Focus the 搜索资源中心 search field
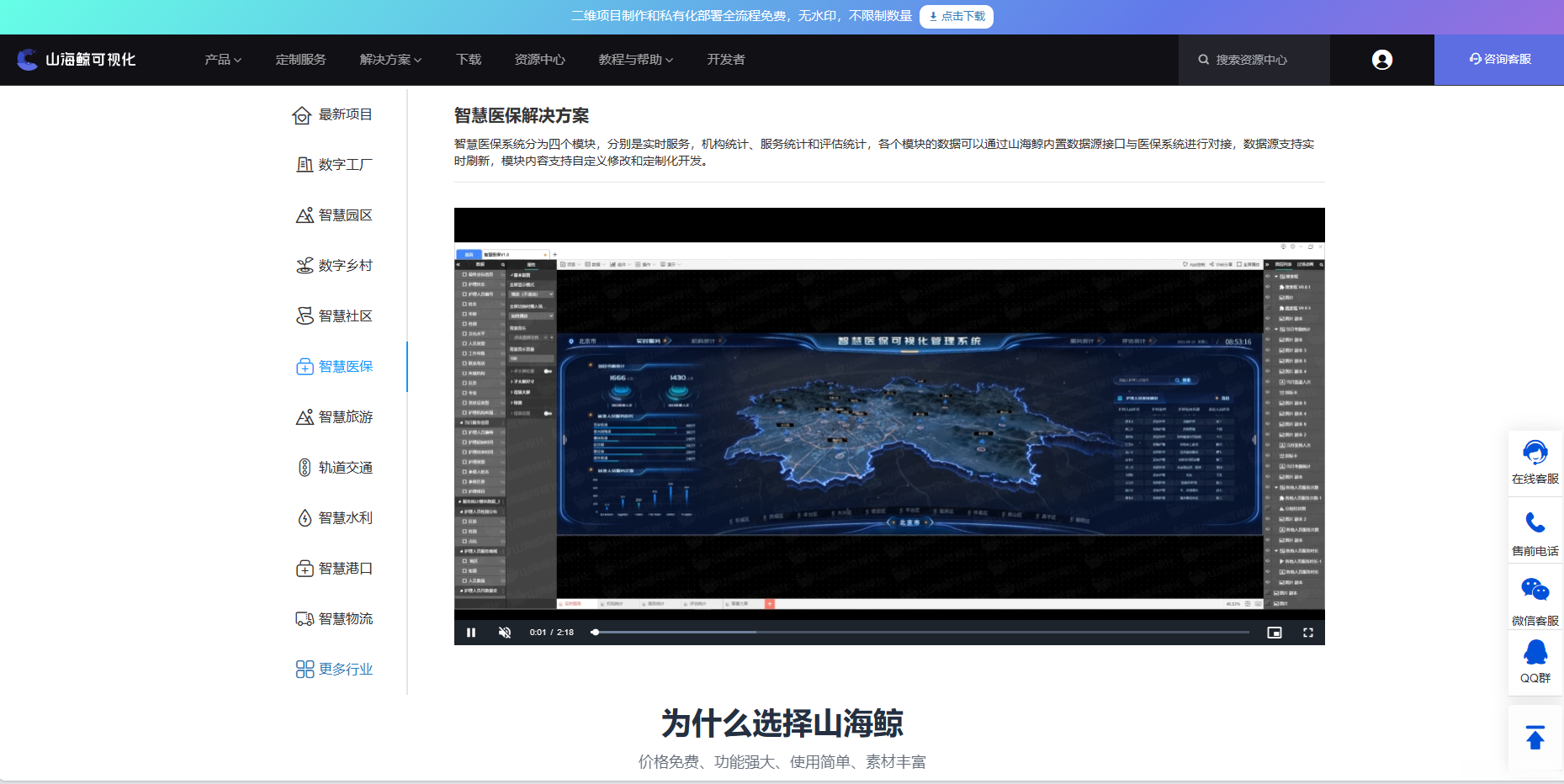1564x784 pixels. tap(1254, 60)
